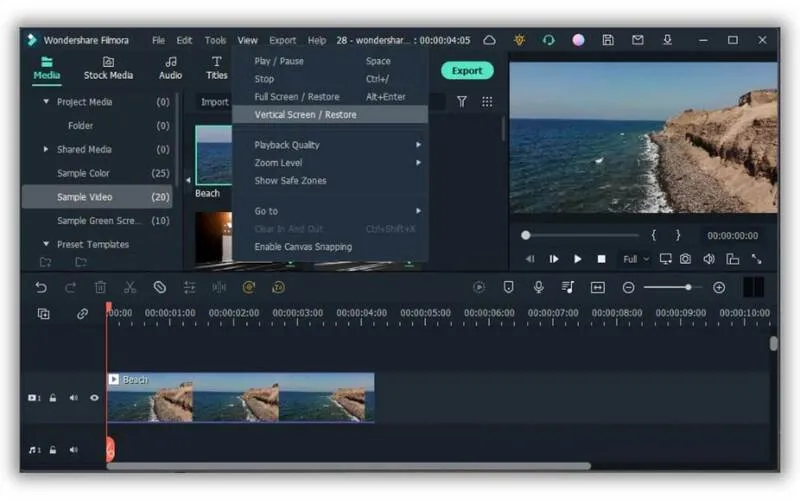Delete clip using trash icon
The image size is (800, 500).
[x=100, y=287]
